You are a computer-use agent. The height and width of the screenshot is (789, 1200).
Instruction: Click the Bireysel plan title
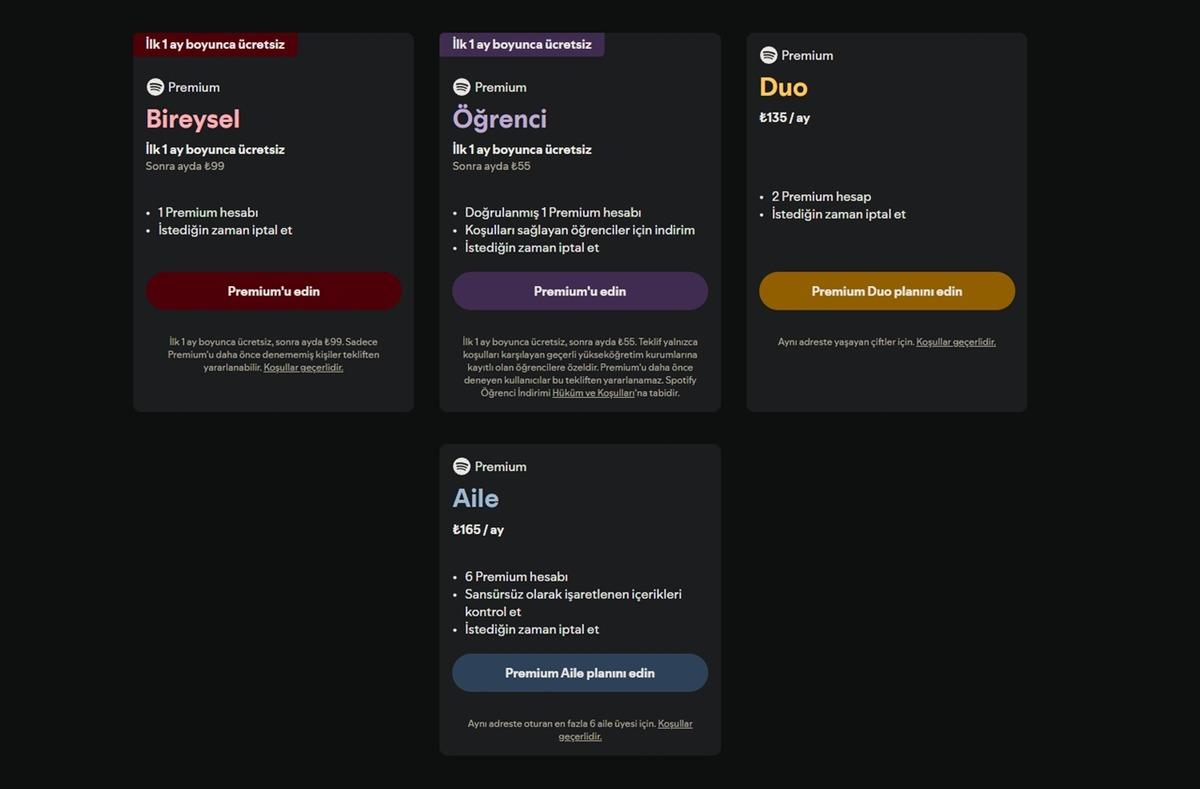(193, 119)
